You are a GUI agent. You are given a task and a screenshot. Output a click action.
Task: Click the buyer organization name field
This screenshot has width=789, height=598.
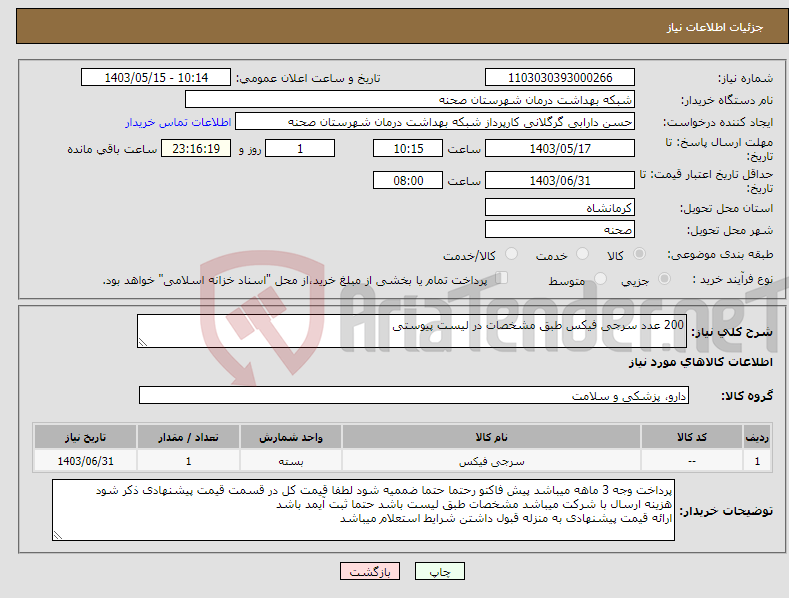[x=410, y=100]
